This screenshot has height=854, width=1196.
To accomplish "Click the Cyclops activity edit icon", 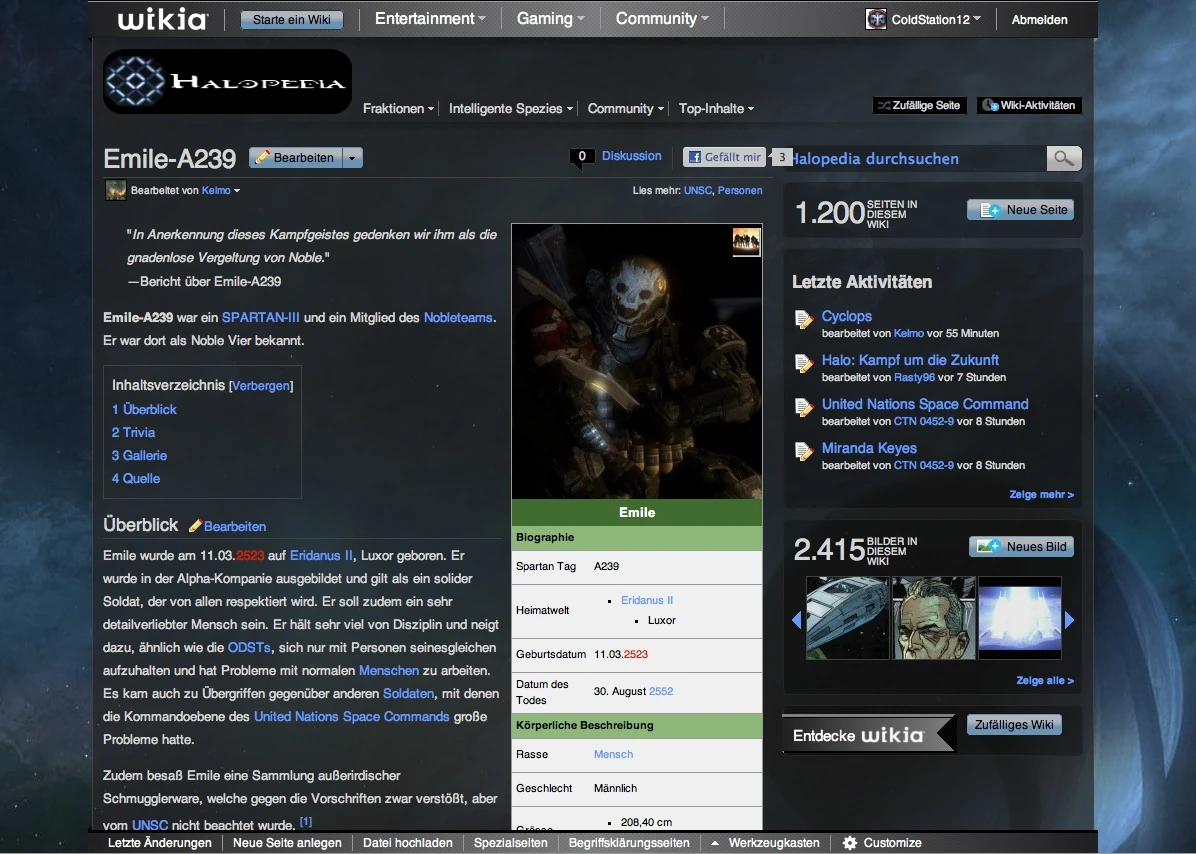I will point(804,320).
